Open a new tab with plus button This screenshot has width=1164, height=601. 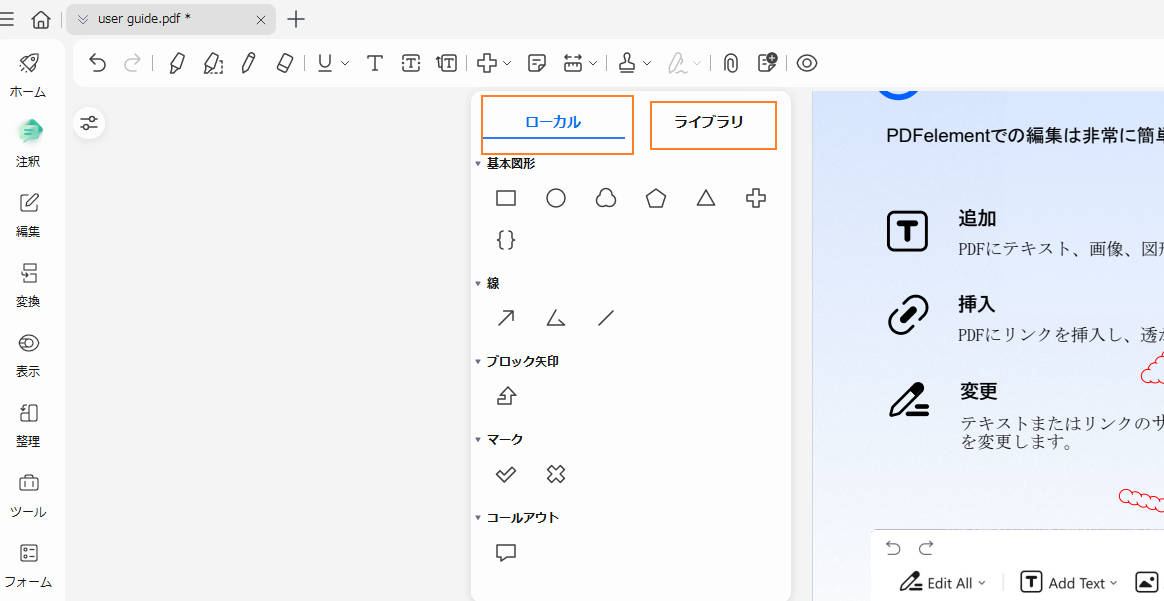[296, 19]
